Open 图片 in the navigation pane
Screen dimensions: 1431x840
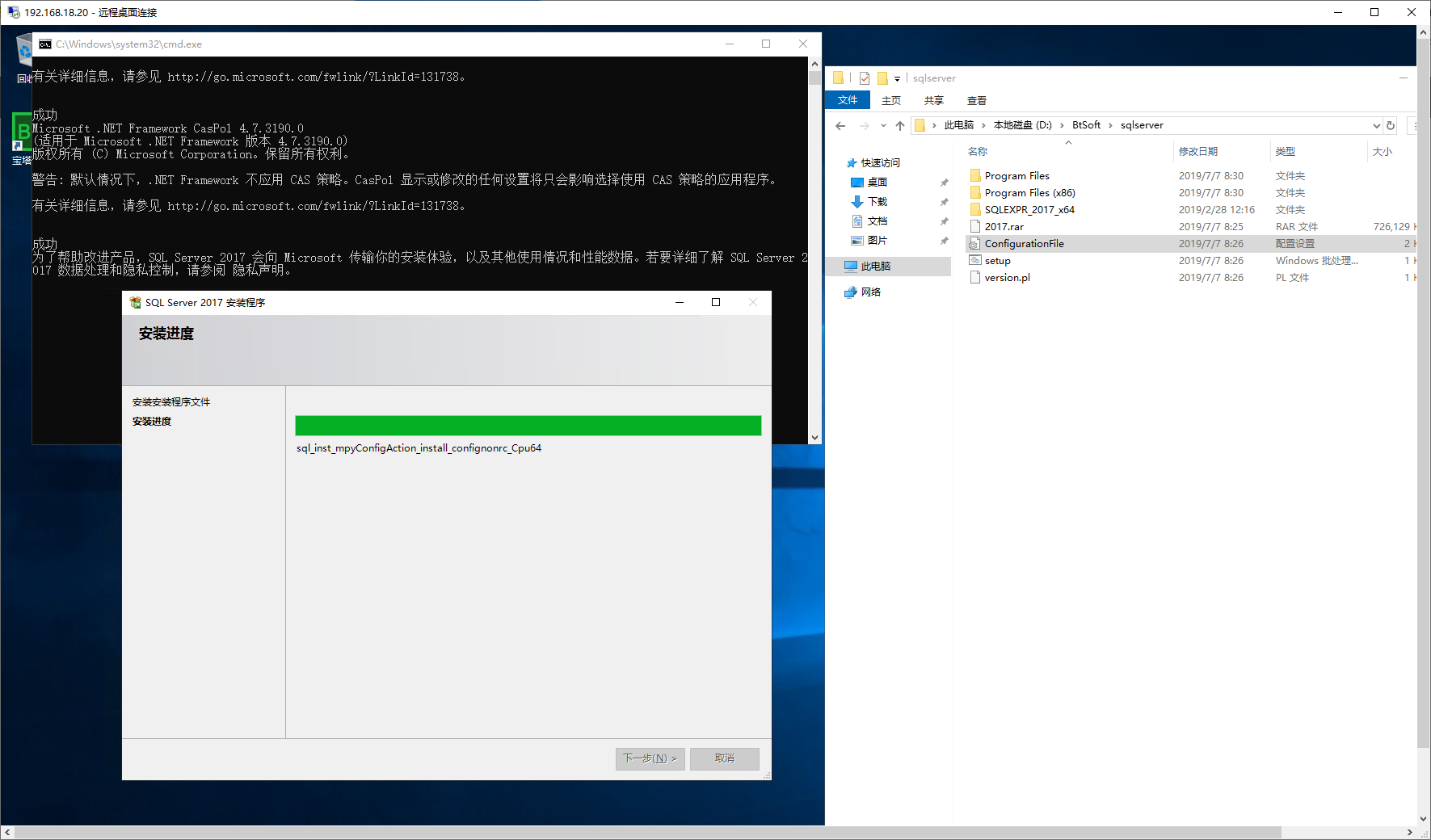pyautogui.click(x=878, y=241)
